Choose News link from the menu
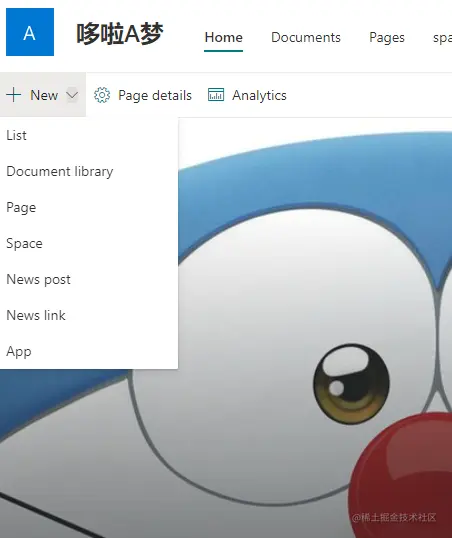 (x=89, y=315)
